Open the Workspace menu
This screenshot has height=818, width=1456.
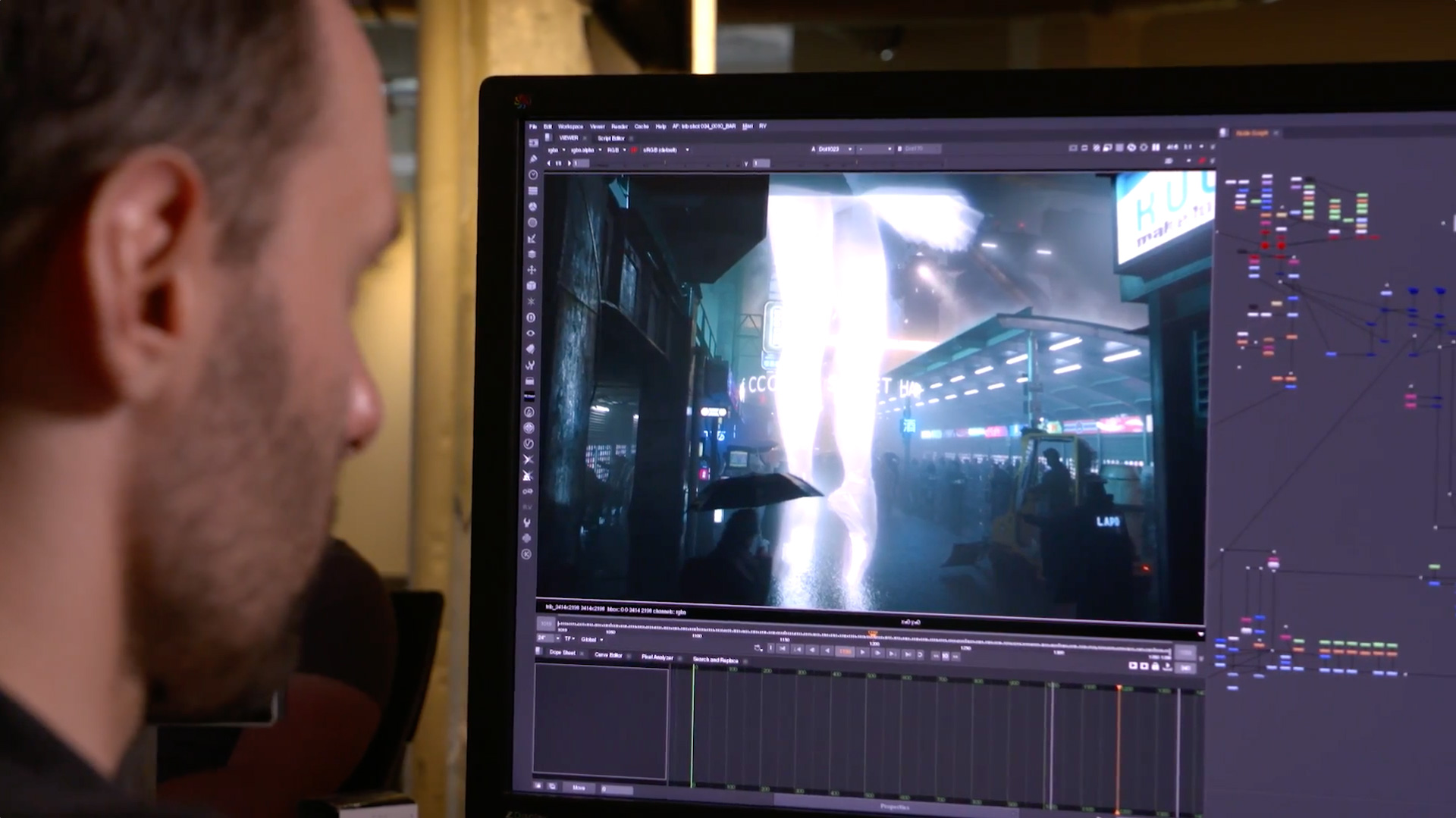(570, 126)
